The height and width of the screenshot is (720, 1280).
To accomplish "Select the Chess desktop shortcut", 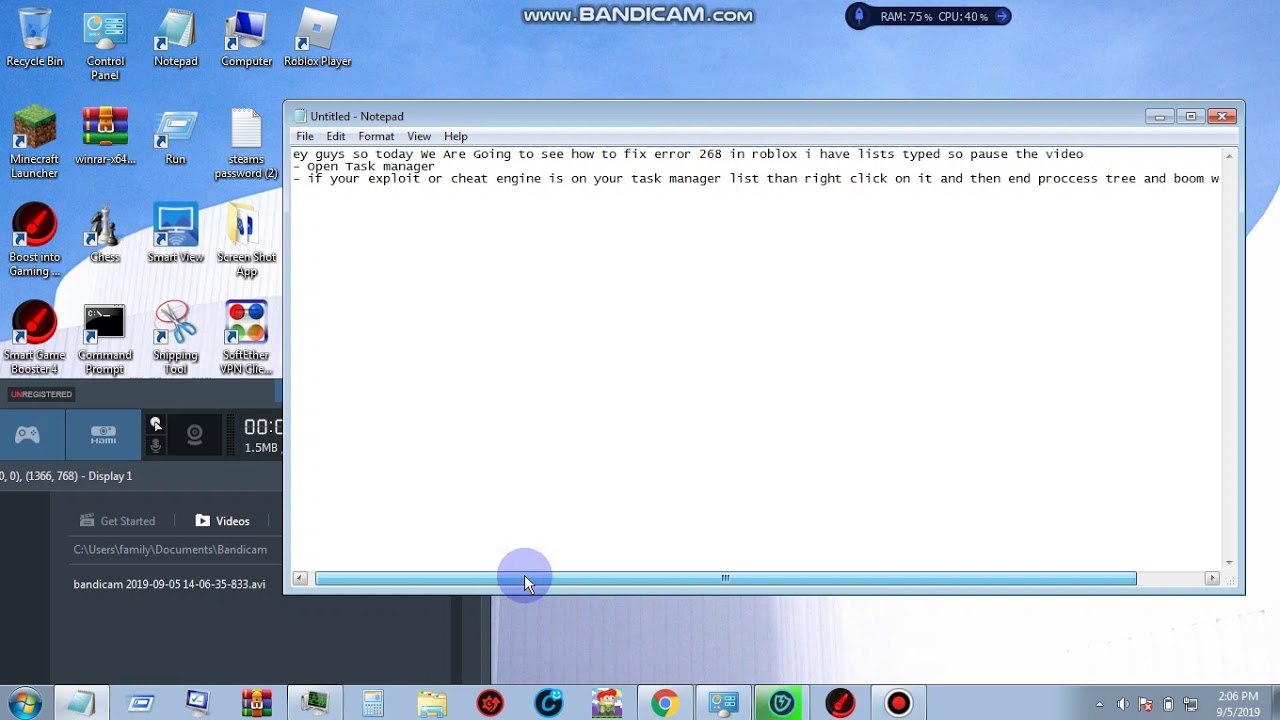I will pyautogui.click(x=105, y=233).
